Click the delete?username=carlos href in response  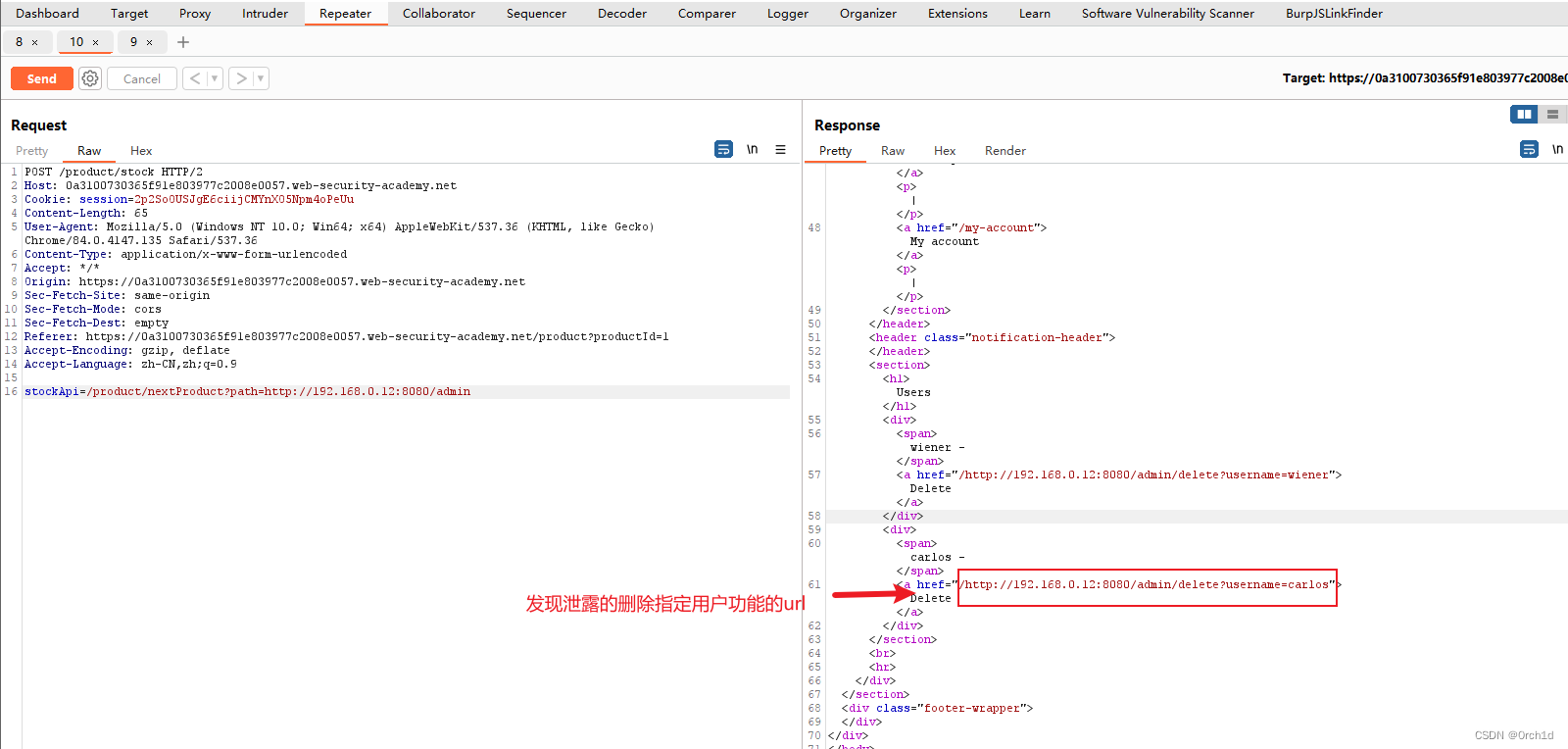[x=1147, y=584]
